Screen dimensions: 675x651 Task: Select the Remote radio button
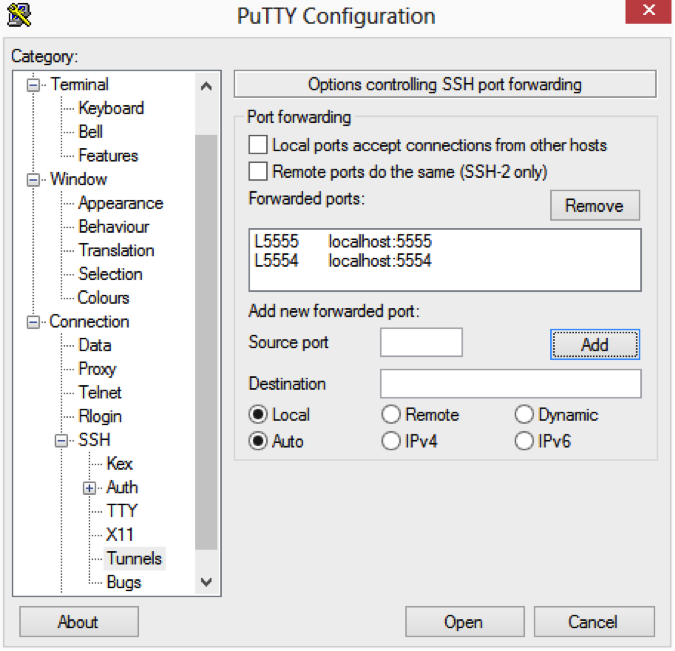point(390,415)
